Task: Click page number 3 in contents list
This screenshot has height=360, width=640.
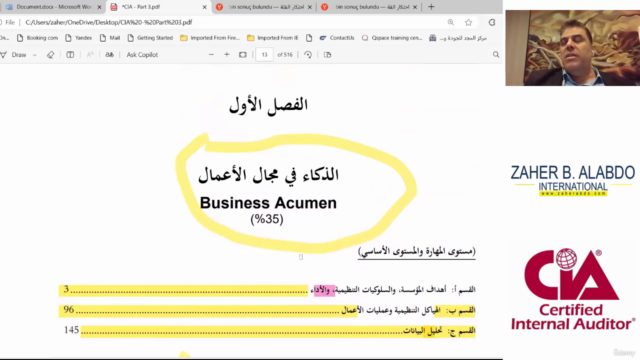Action: pos(66,289)
